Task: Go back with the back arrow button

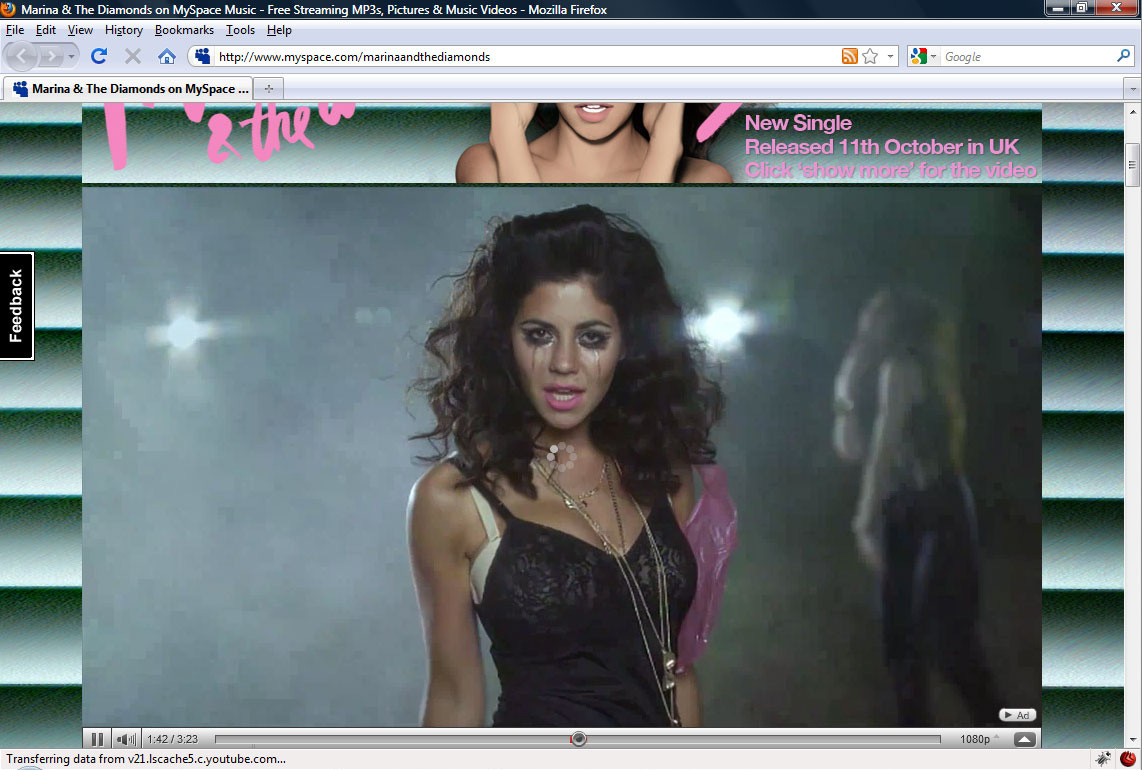Action: (x=22, y=56)
